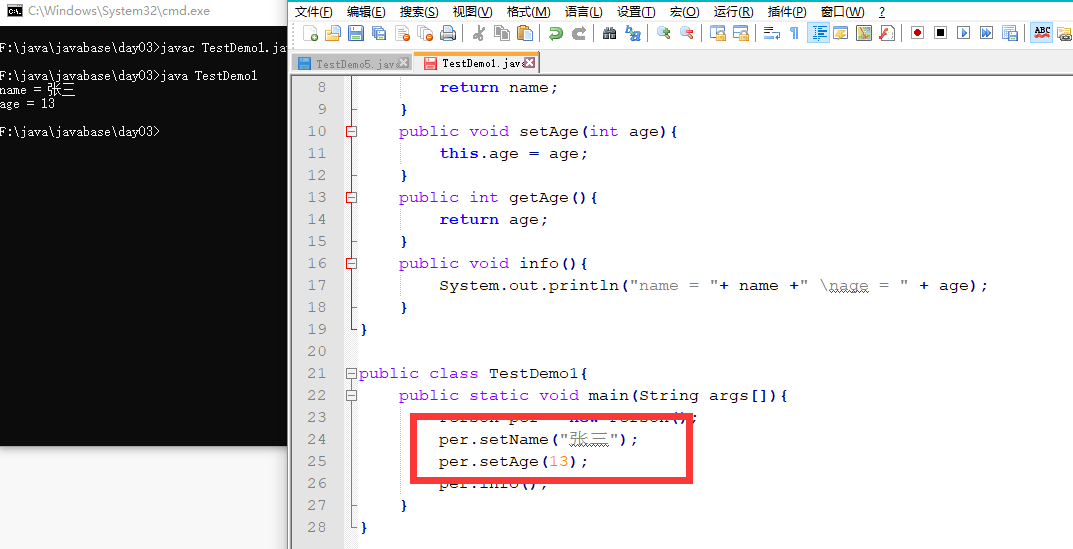The image size is (1073, 549).
Task: Click the System.out.println line 17
Action: click(x=714, y=285)
